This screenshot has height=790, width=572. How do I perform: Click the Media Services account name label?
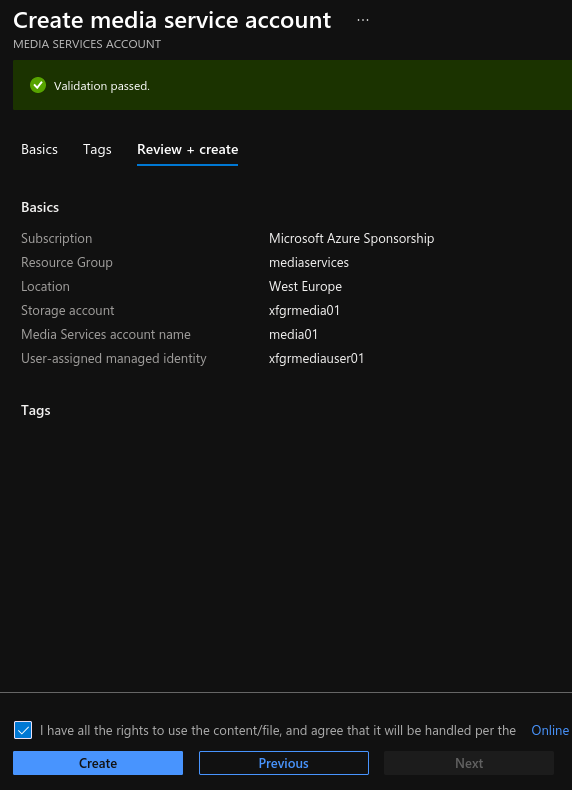(x=106, y=335)
